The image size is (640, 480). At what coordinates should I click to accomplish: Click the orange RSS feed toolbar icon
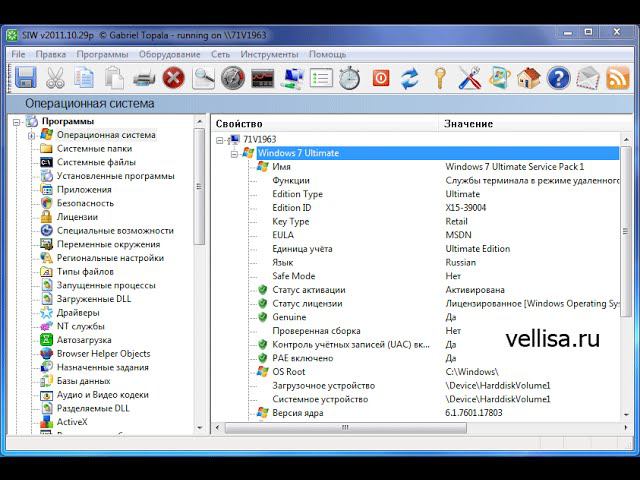point(617,78)
